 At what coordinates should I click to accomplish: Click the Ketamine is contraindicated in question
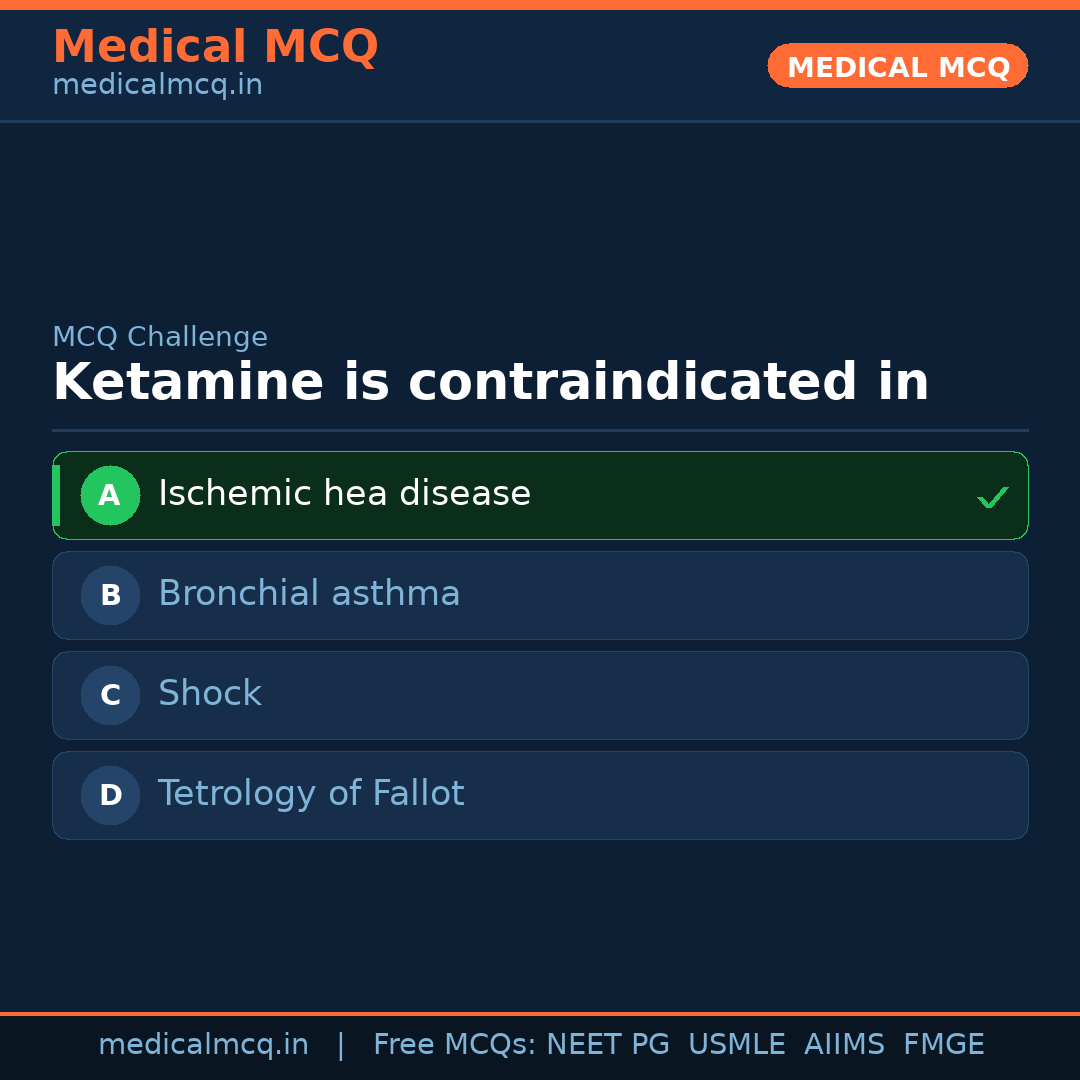490,383
